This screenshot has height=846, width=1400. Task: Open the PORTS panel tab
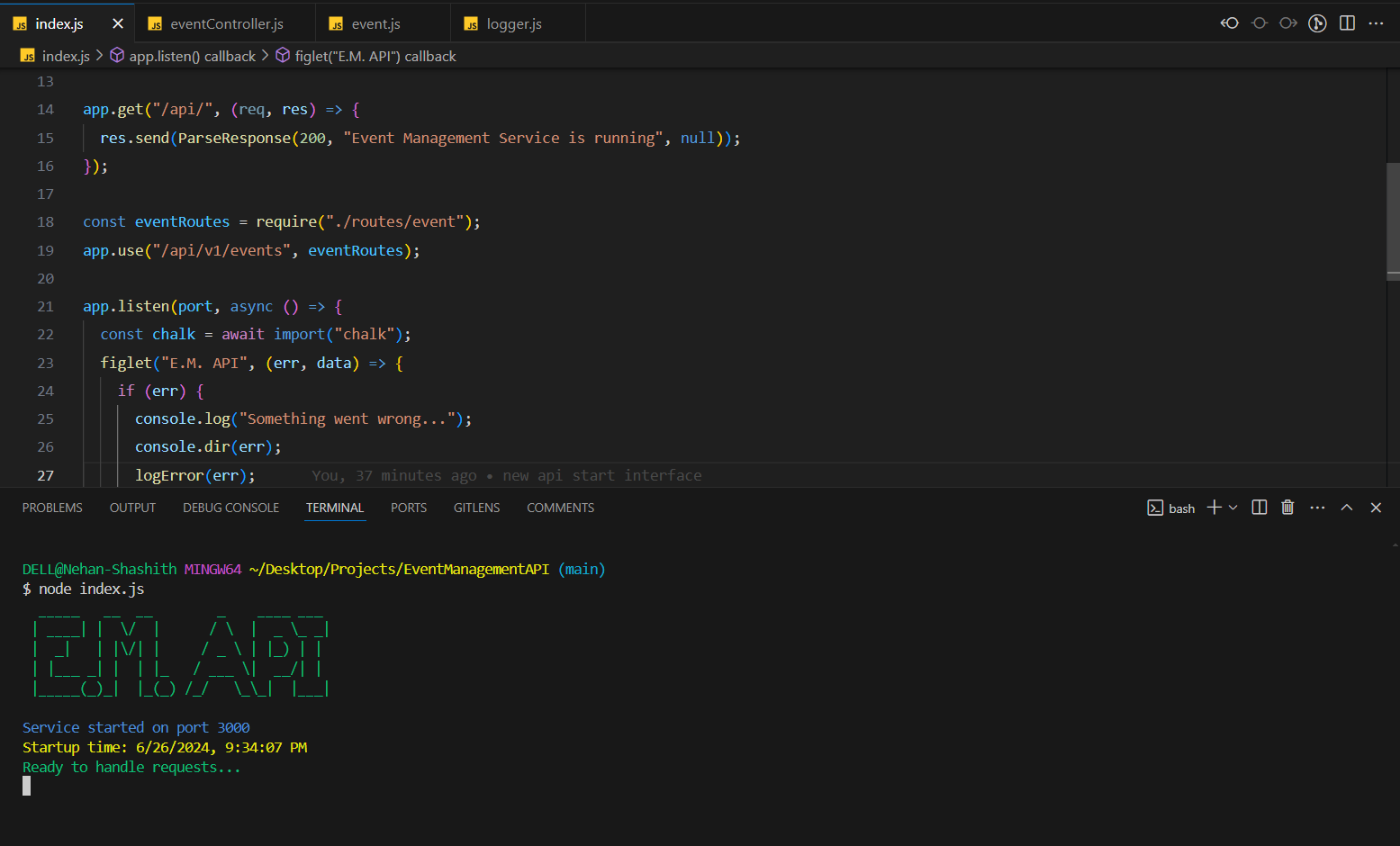coord(409,508)
